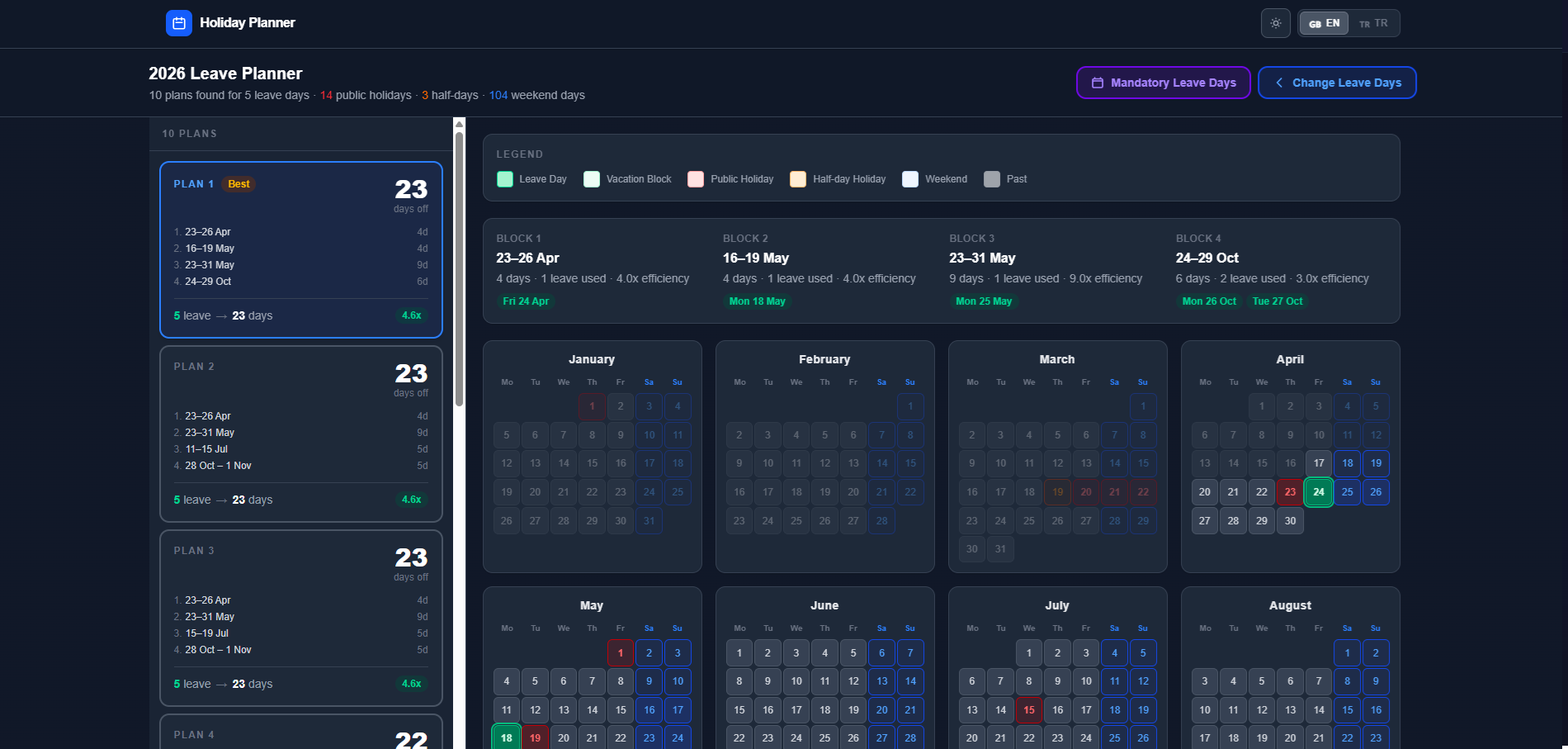Click the Half-day Holiday legend icon
Screen dimensions: 1568x749
coord(797,178)
